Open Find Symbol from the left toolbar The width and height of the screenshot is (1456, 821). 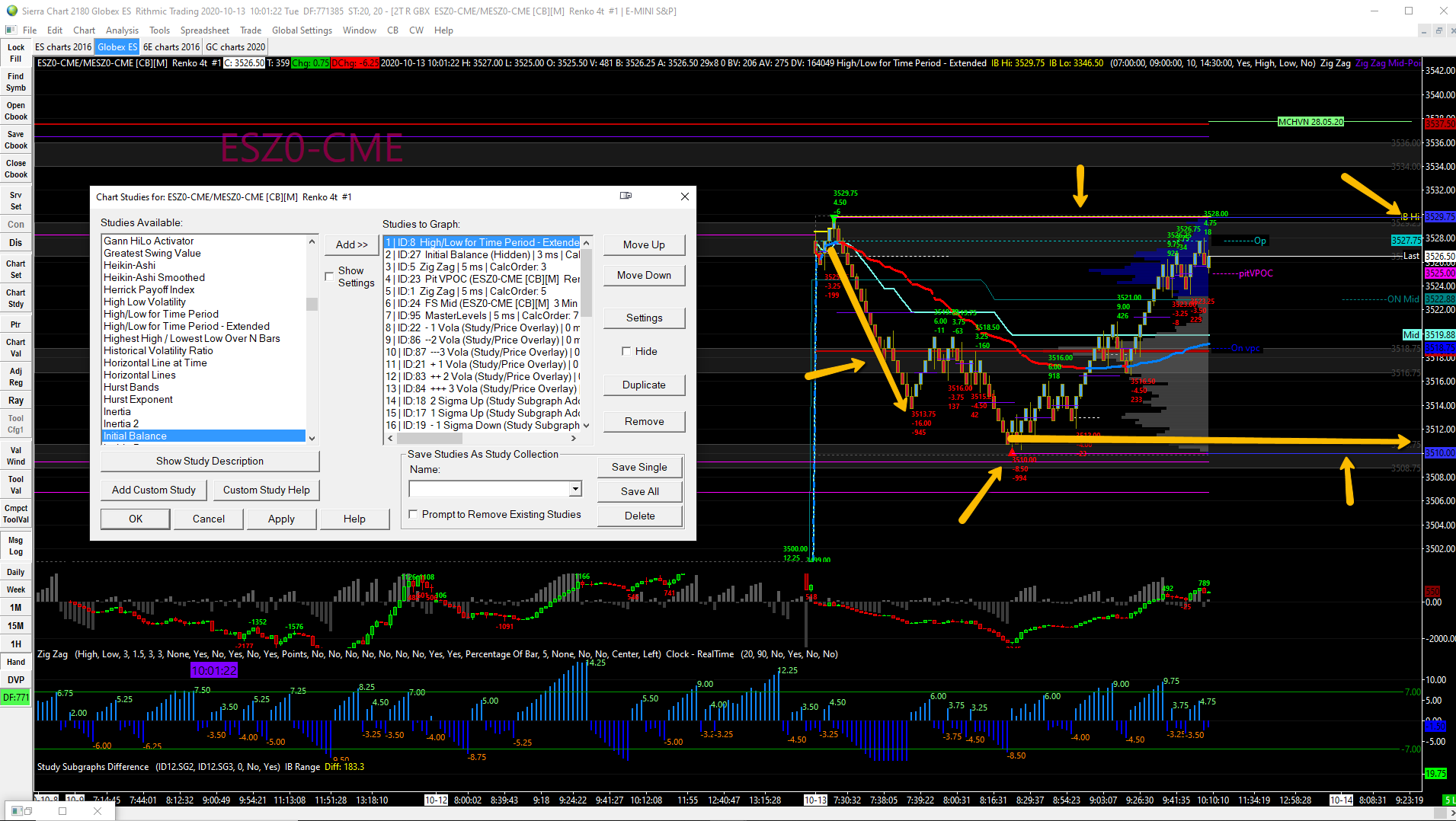click(16, 81)
